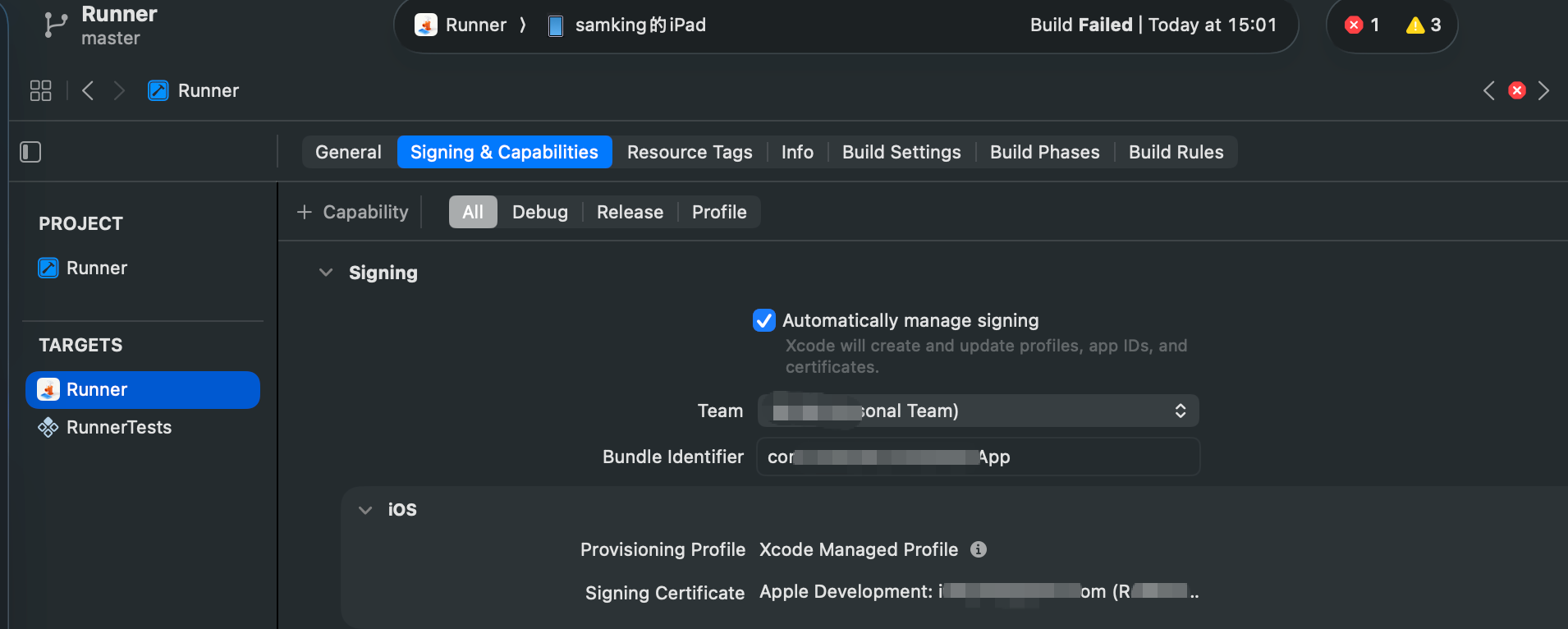Open the Build Phases tab
This screenshot has height=629, width=1568.
[1045, 152]
